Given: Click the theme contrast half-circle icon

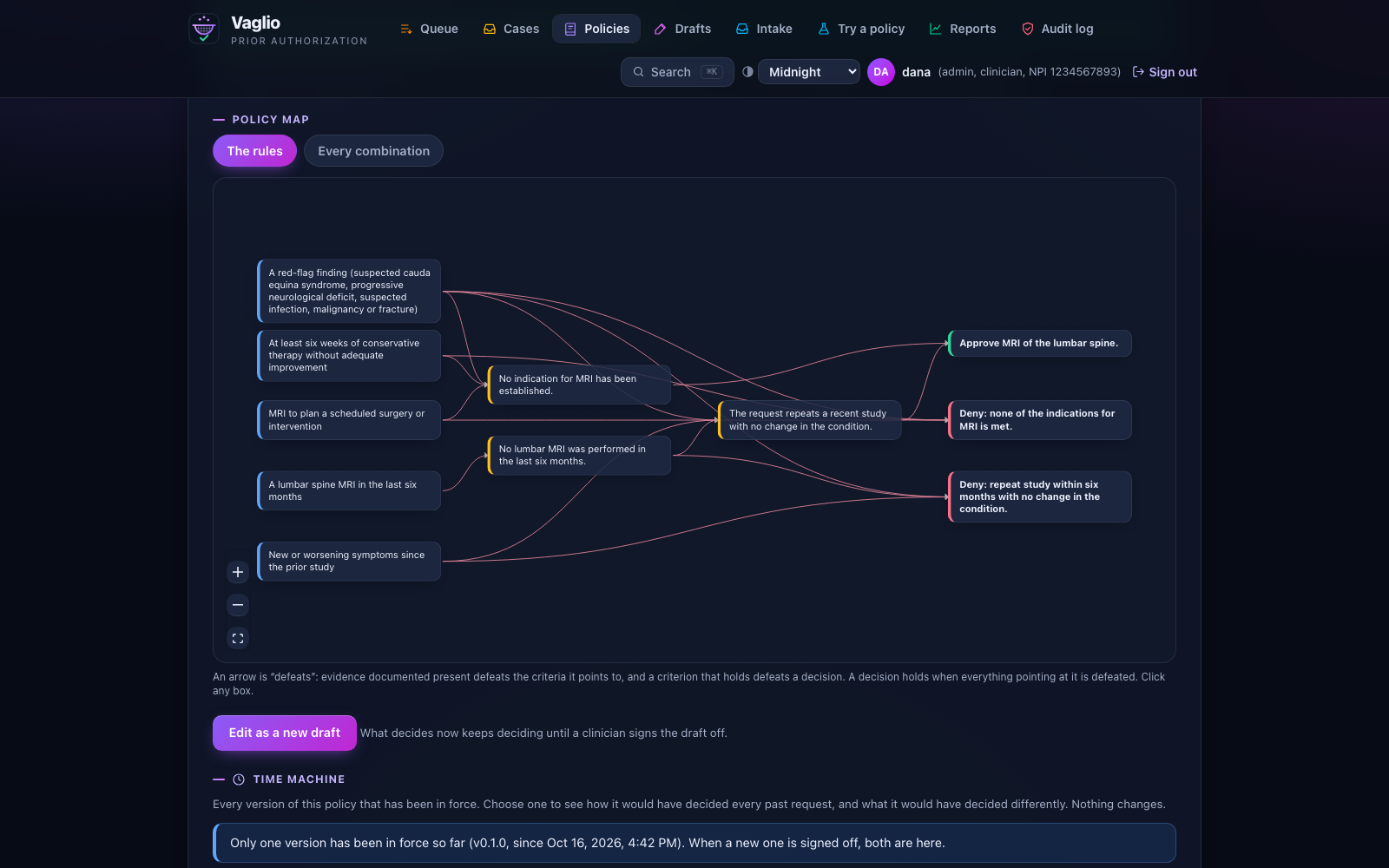Looking at the screenshot, I should [x=747, y=71].
